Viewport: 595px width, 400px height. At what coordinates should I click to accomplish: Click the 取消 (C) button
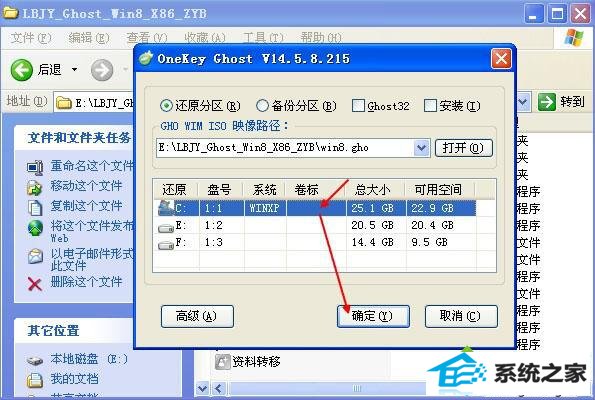pos(461,316)
